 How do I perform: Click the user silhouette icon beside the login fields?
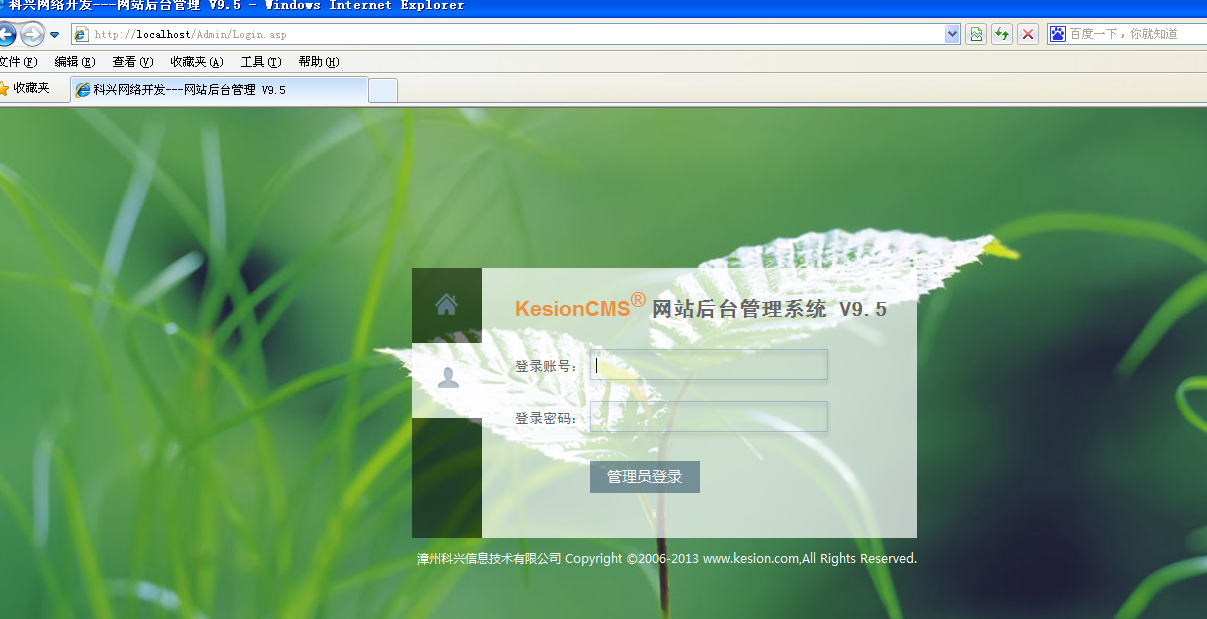[447, 377]
